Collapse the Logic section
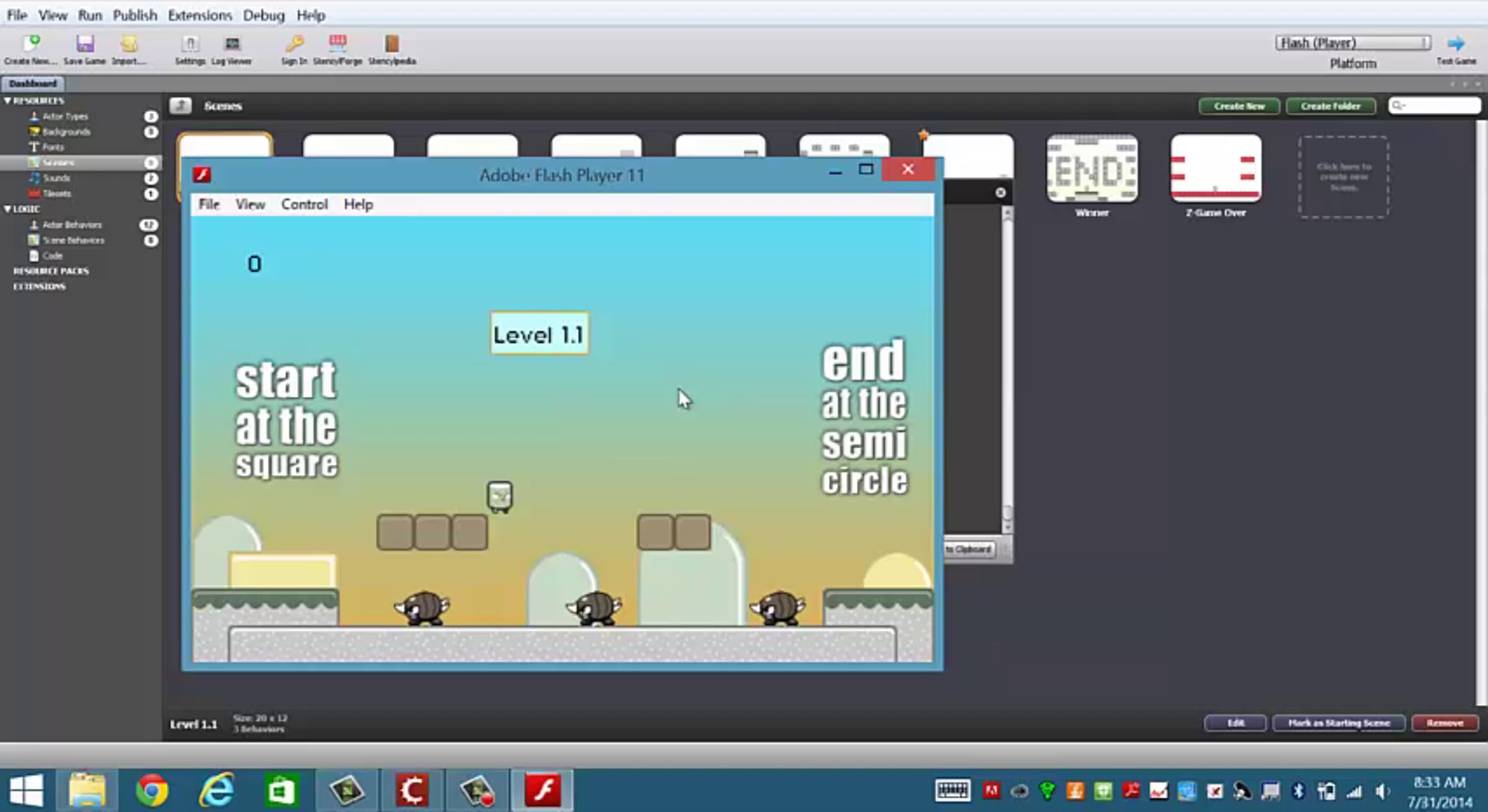This screenshot has width=1488, height=812. [x=7, y=209]
